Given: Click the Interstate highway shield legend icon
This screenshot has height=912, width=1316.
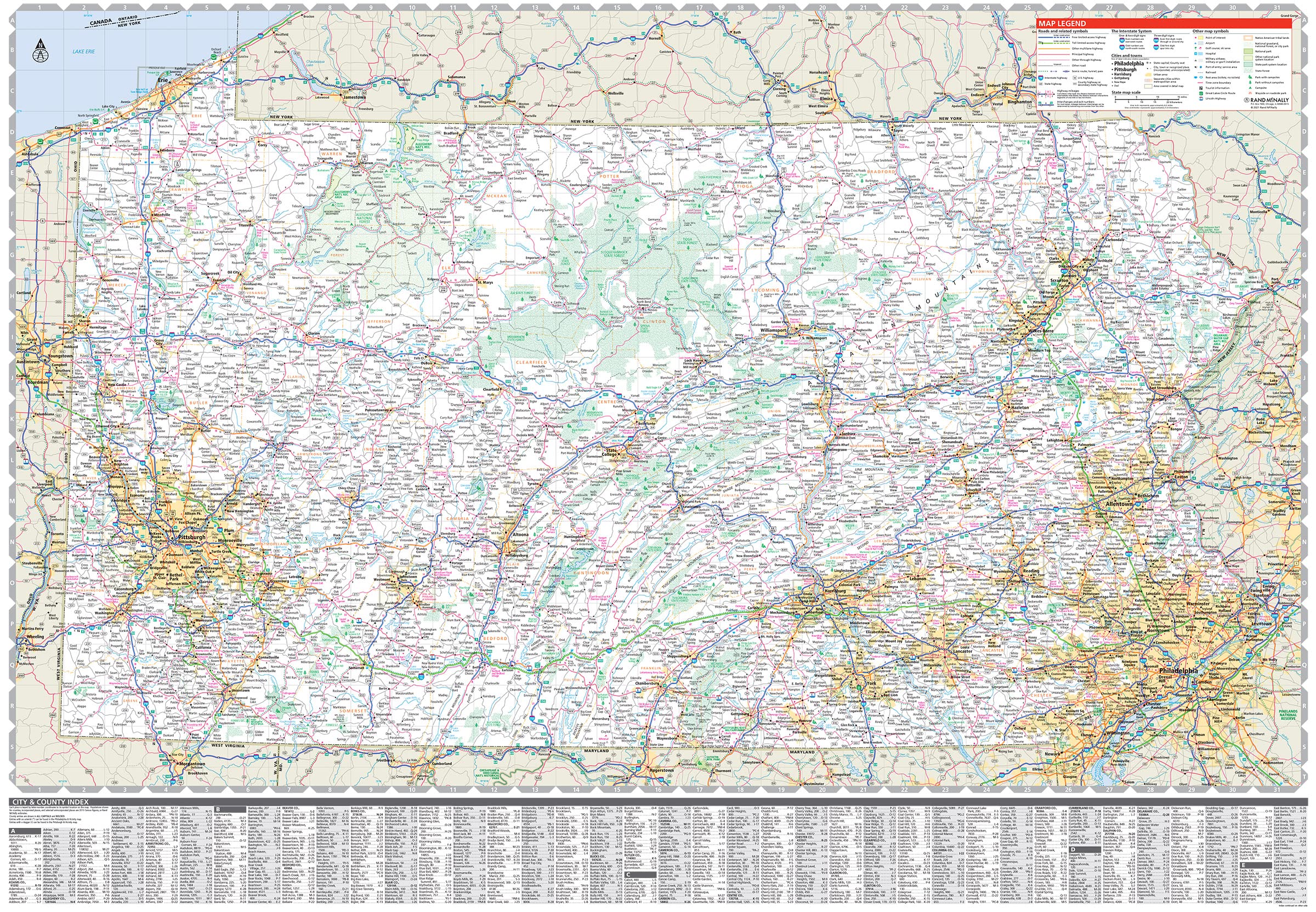Looking at the screenshot, I should click(x=1040, y=78).
